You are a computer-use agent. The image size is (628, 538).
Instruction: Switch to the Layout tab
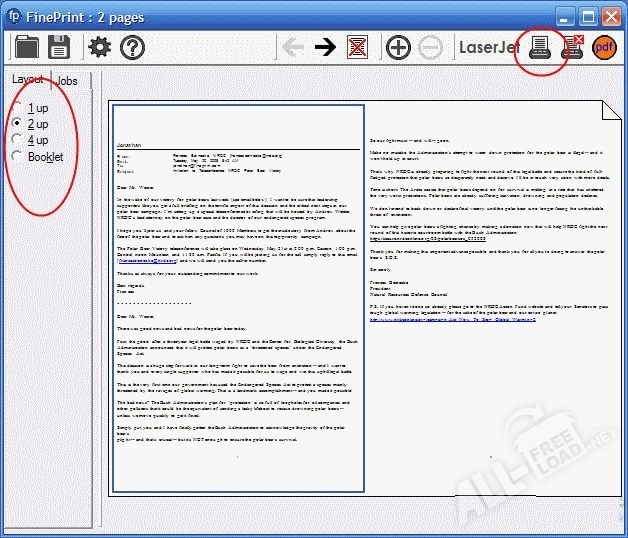[x=27, y=79]
